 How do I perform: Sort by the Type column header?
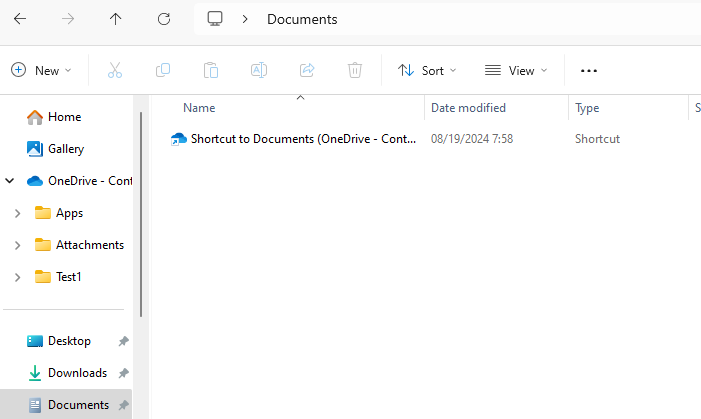coord(587,108)
